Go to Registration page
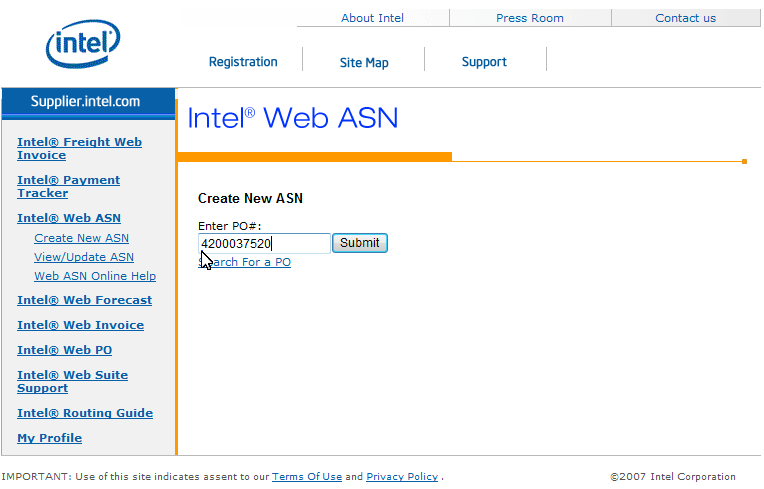This screenshot has width=764, height=489. pos(243,62)
